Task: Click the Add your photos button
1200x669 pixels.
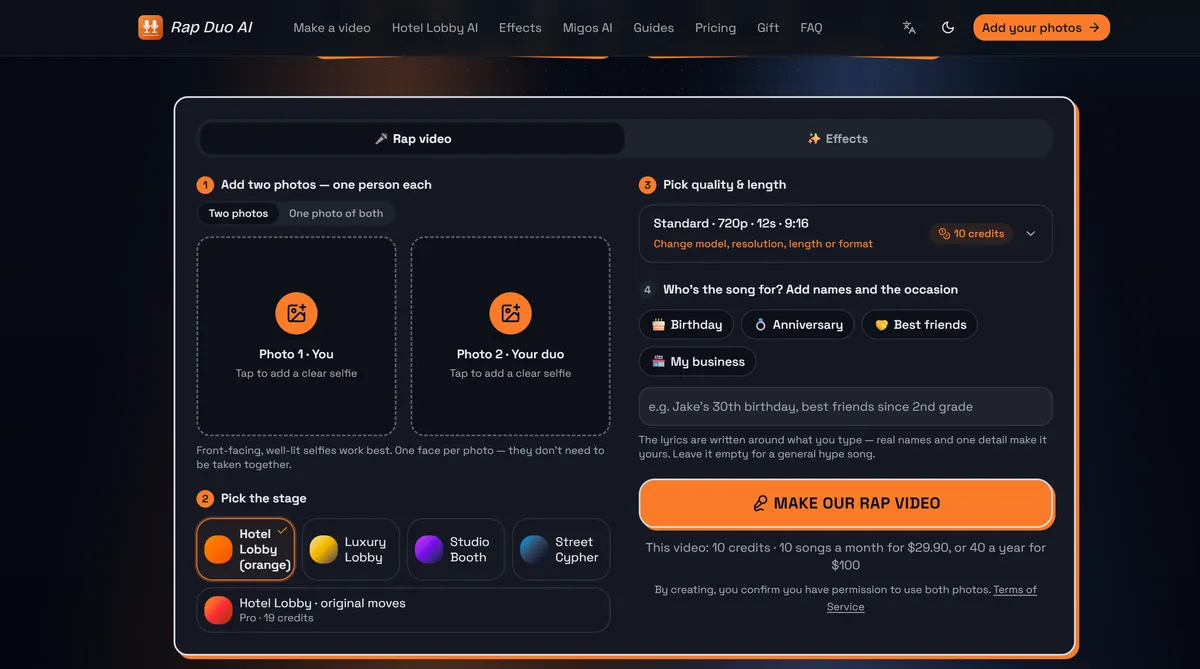Action: pos(1041,28)
